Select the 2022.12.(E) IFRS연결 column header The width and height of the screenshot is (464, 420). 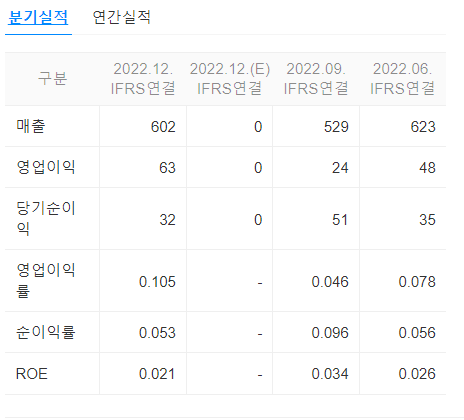coord(230,79)
